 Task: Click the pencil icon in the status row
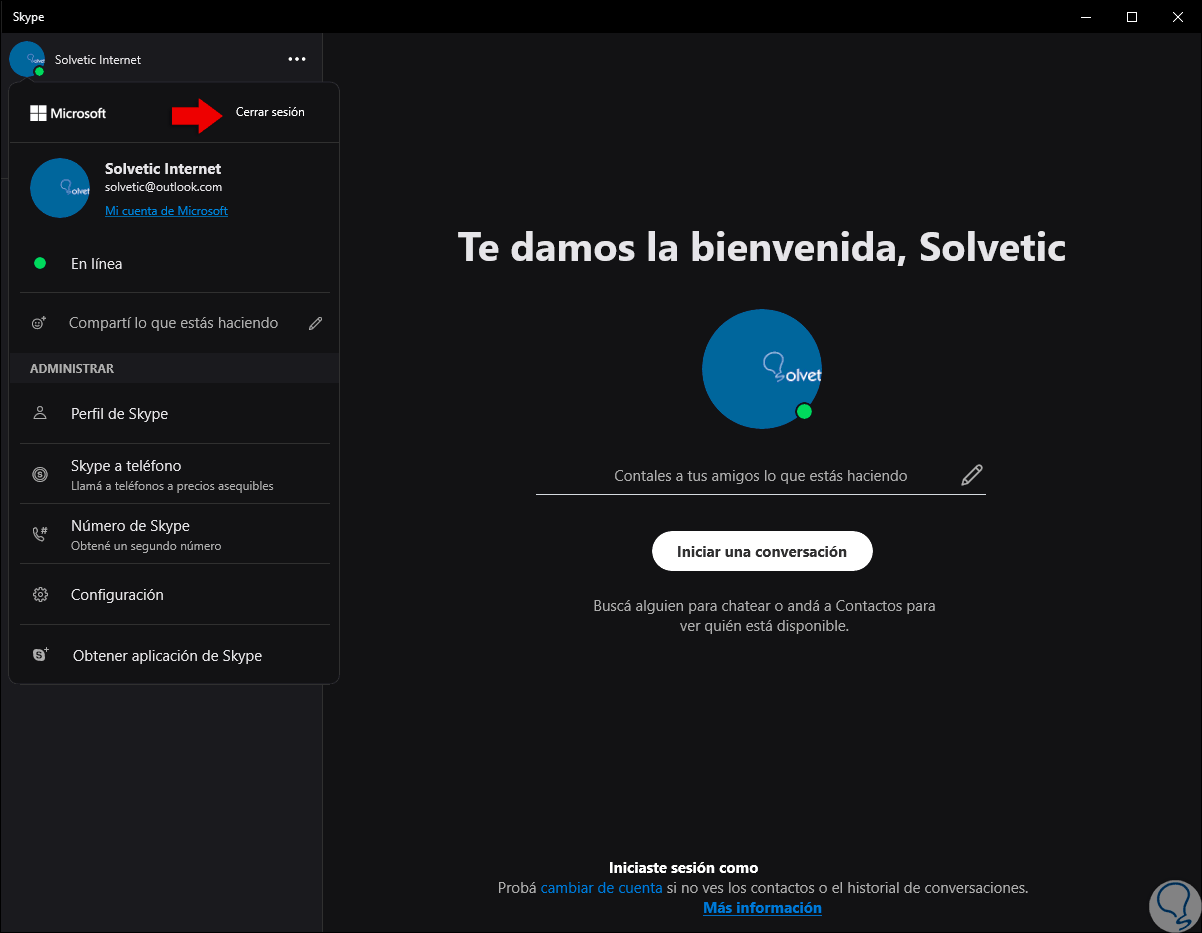(316, 323)
